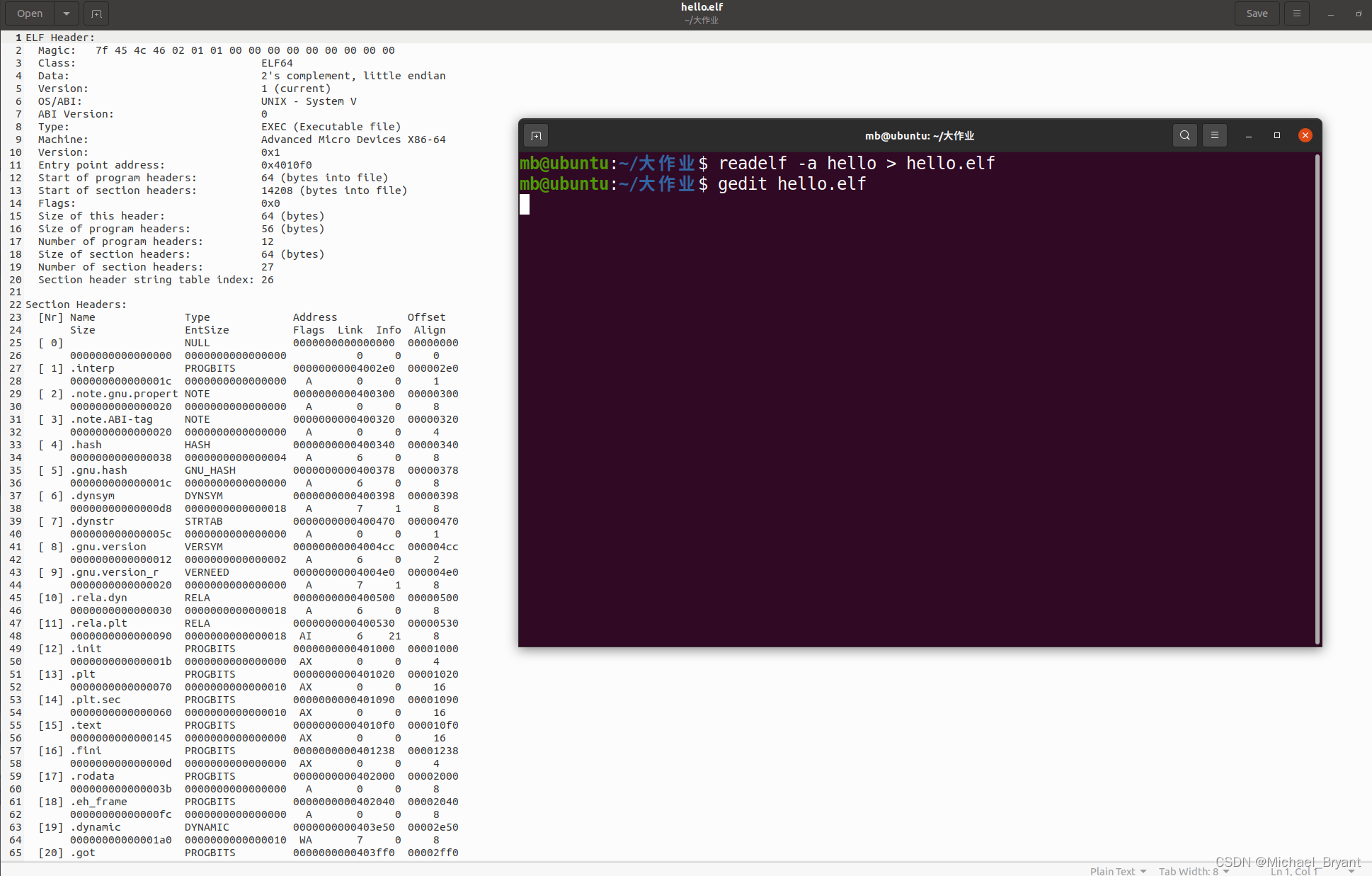Open the terminal hamburger menu
The image size is (1372, 876).
[1214, 135]
